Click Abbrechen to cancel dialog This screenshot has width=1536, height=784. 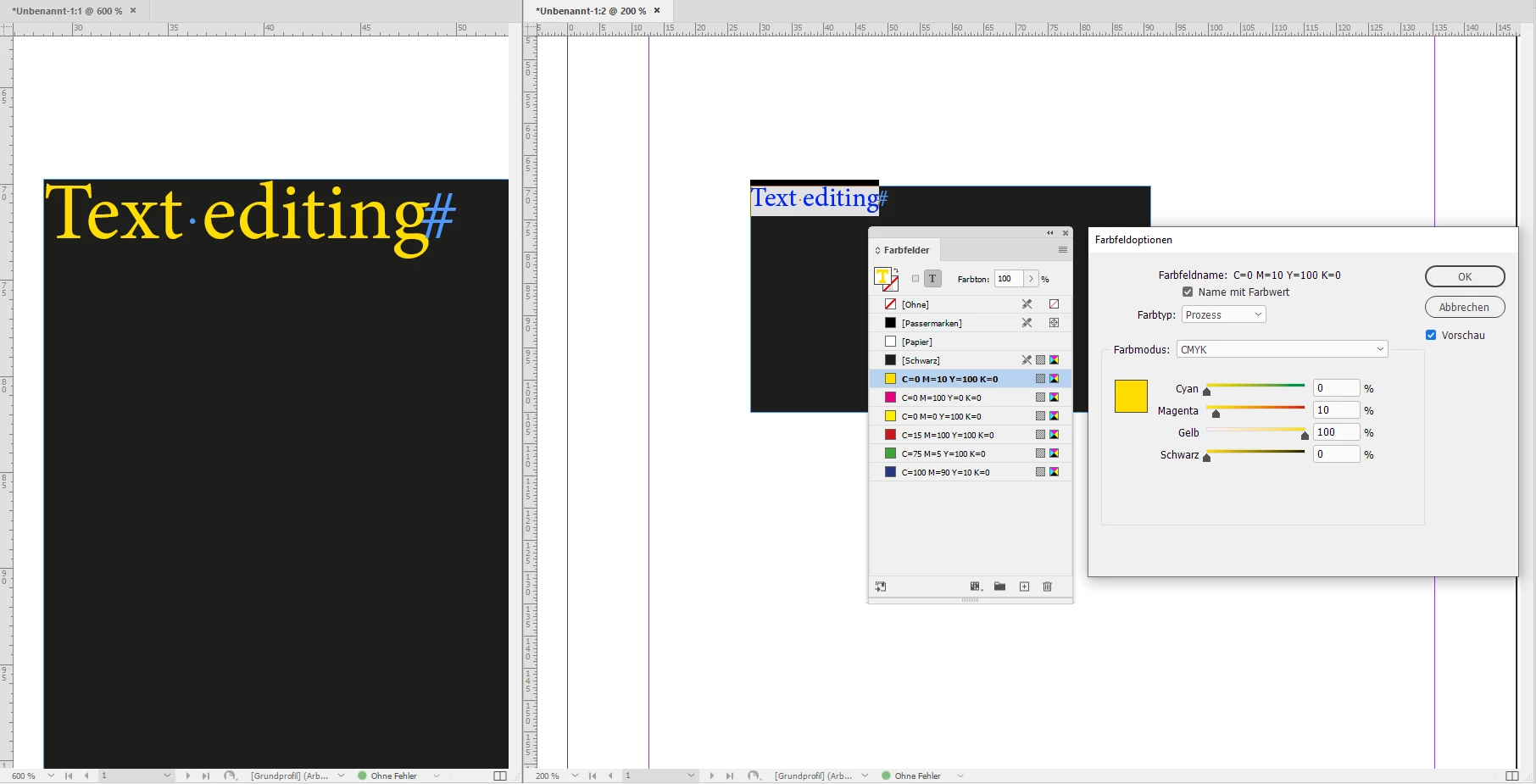click(x=1465, y=307)
